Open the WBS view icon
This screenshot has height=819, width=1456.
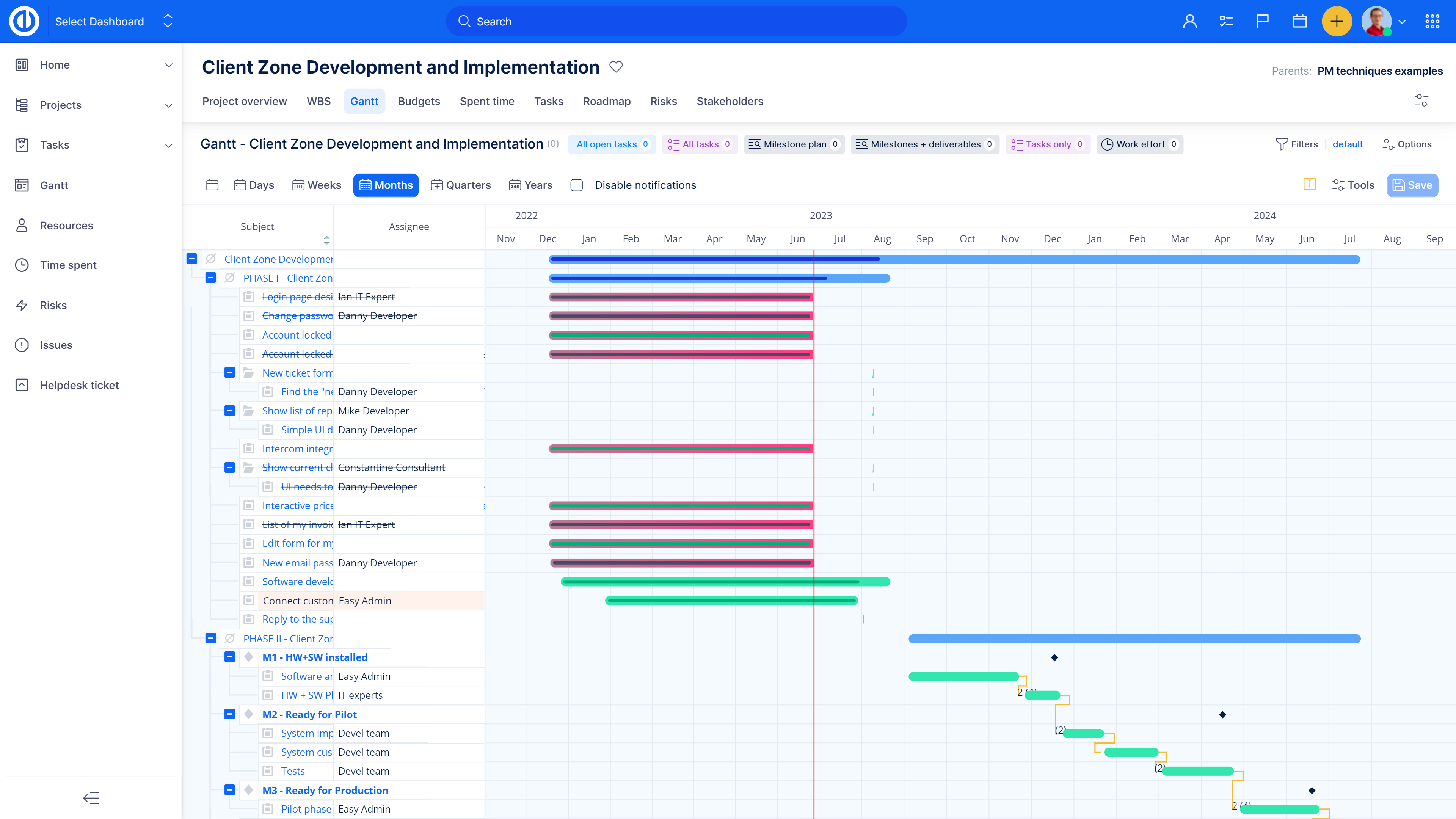point(318,101)
